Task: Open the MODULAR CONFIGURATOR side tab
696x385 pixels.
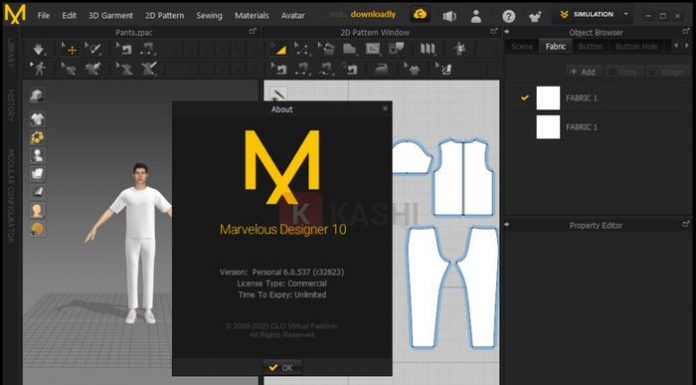Action: click(11, 196)
